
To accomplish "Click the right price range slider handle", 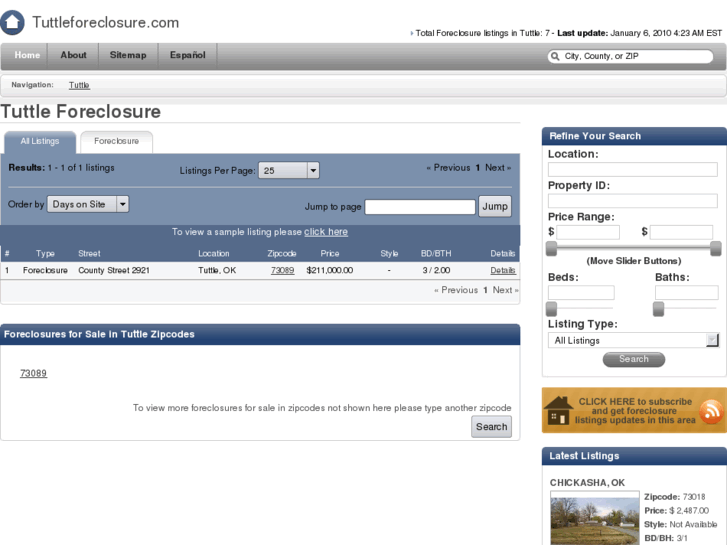I will [716, 249].
